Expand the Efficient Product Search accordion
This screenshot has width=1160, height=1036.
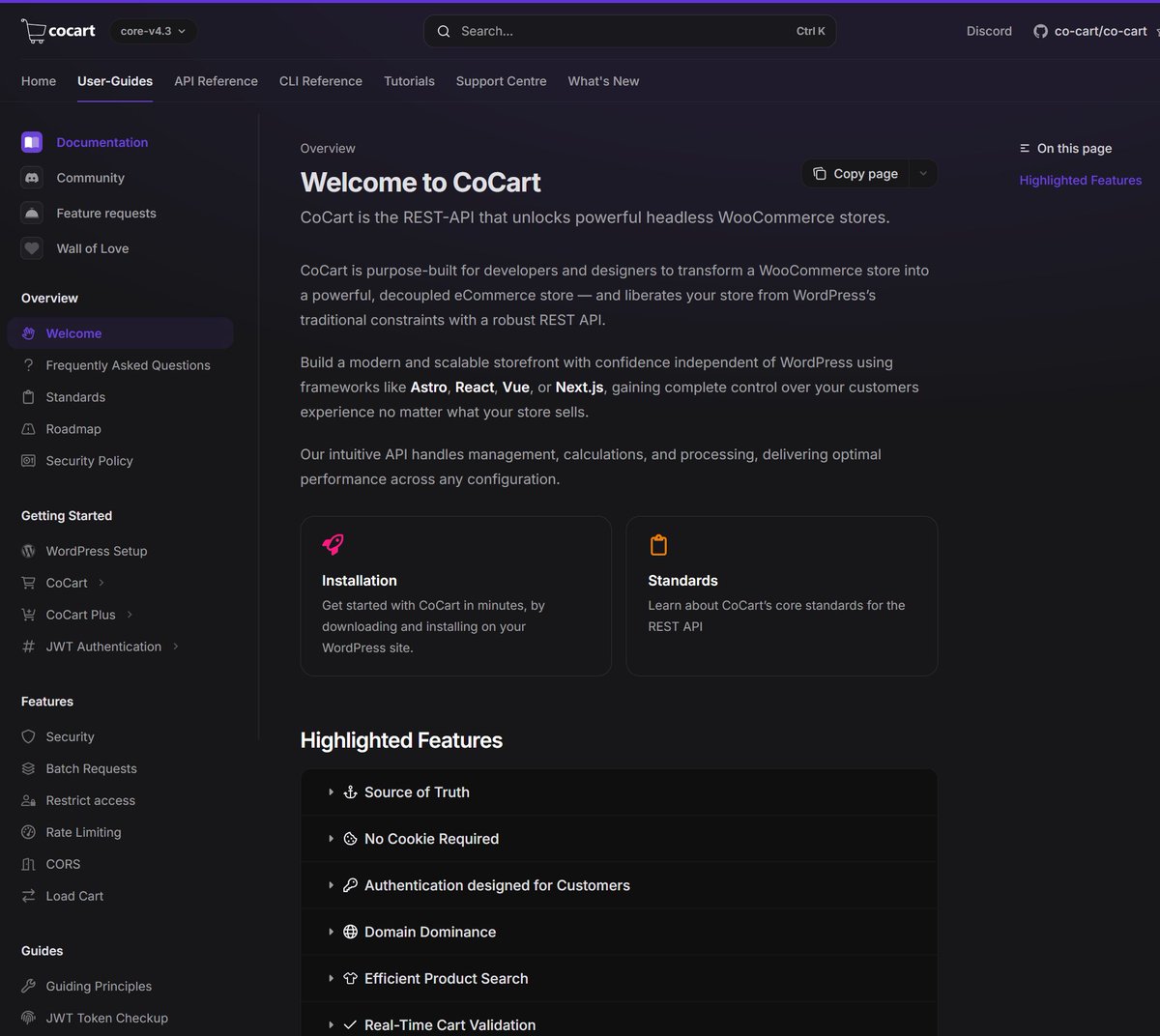point(619,978)
